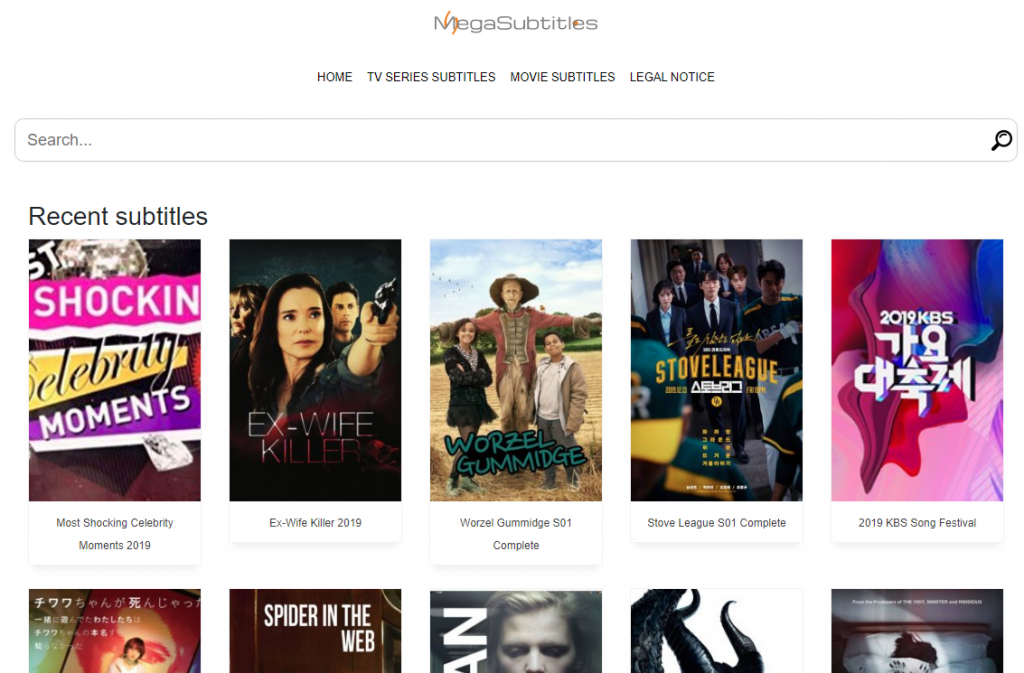The height and width of the screenshot is (673, 1024).
Task: Focus the Search text field
Action: (500, 140)
